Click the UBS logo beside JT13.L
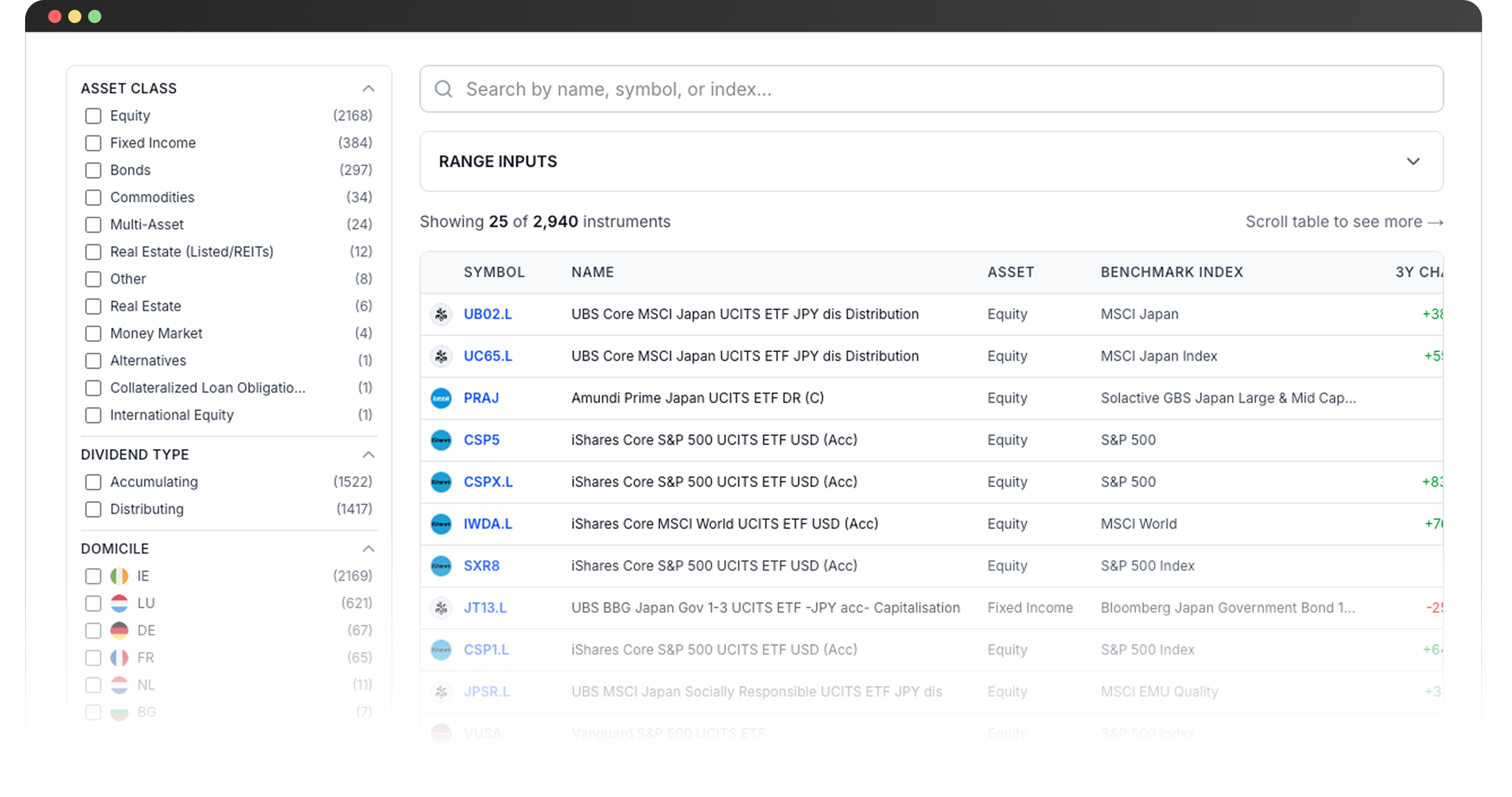The width and height of the screenshot is (1512, 797). click(x=441, y=608)
